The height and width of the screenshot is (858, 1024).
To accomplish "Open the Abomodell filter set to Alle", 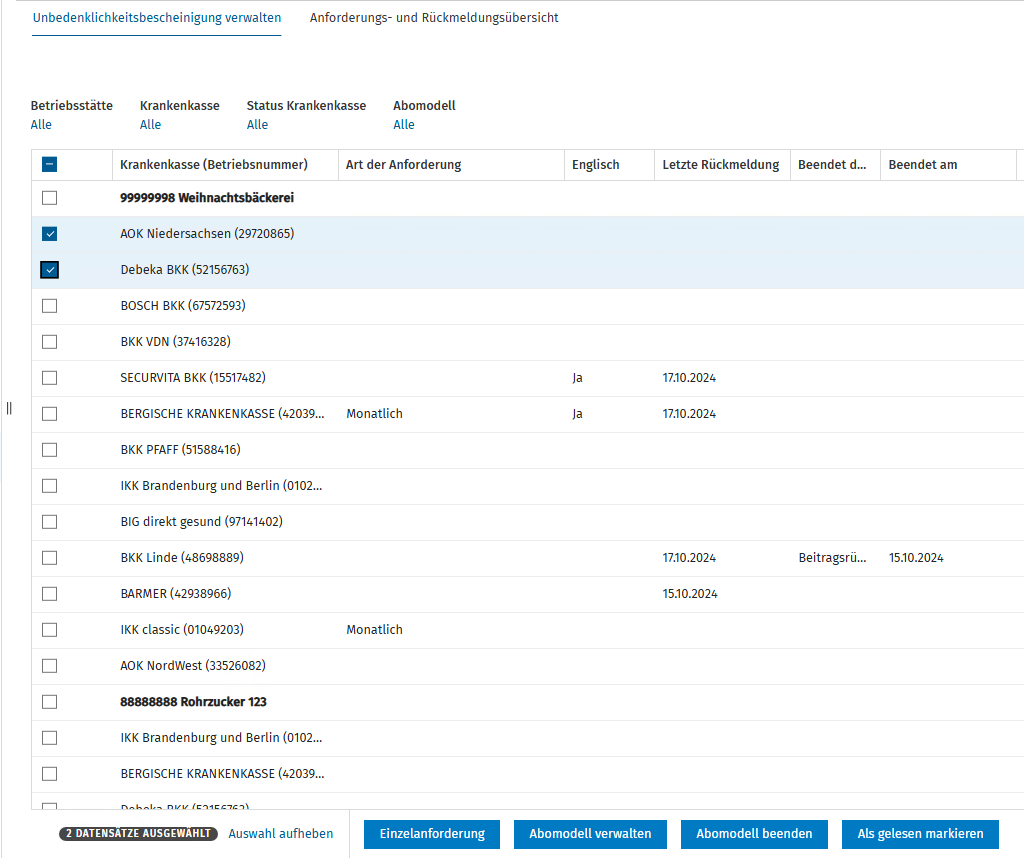I will click(404, 125).
